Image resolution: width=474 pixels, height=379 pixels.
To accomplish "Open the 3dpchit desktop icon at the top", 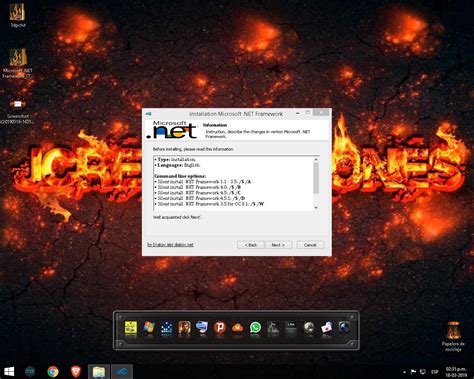I will pyautogui.click(x=17, y=15).
